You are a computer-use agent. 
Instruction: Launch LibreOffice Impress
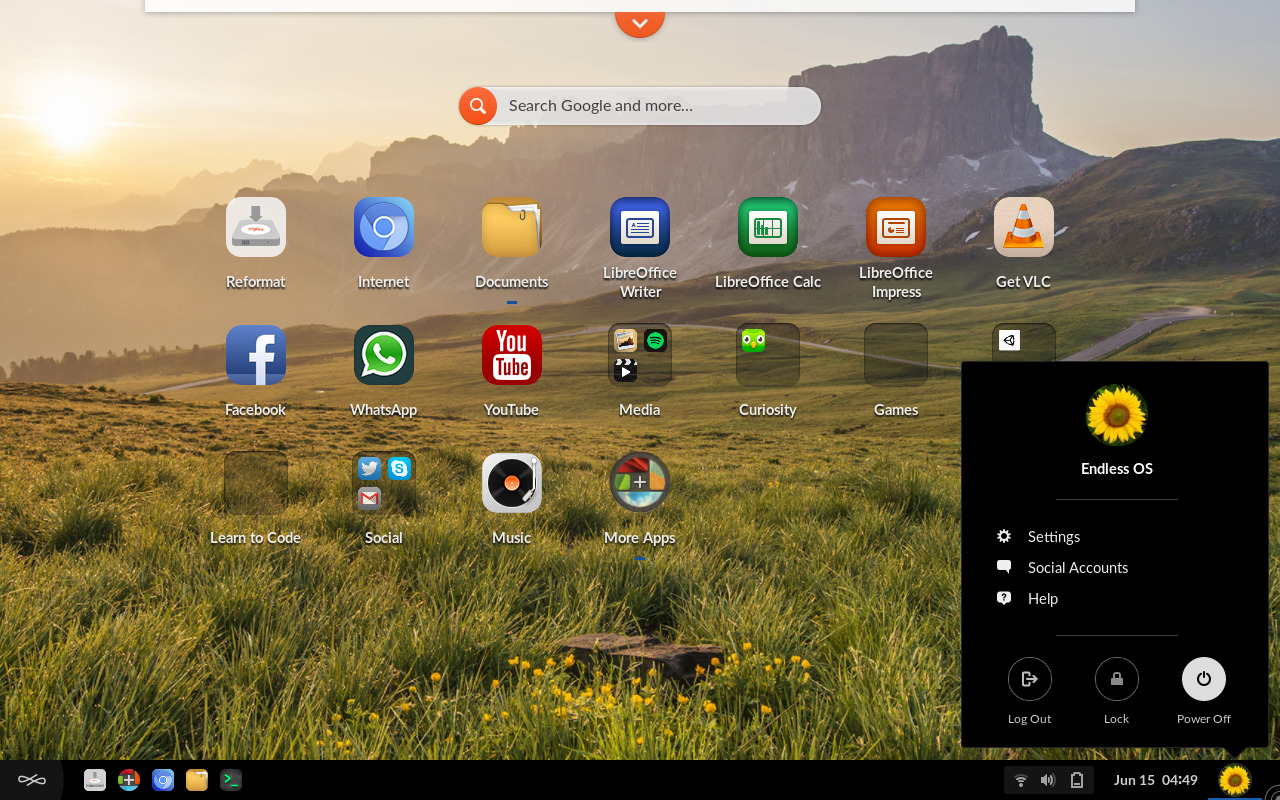pyautogui.click(x=896, y=228)
